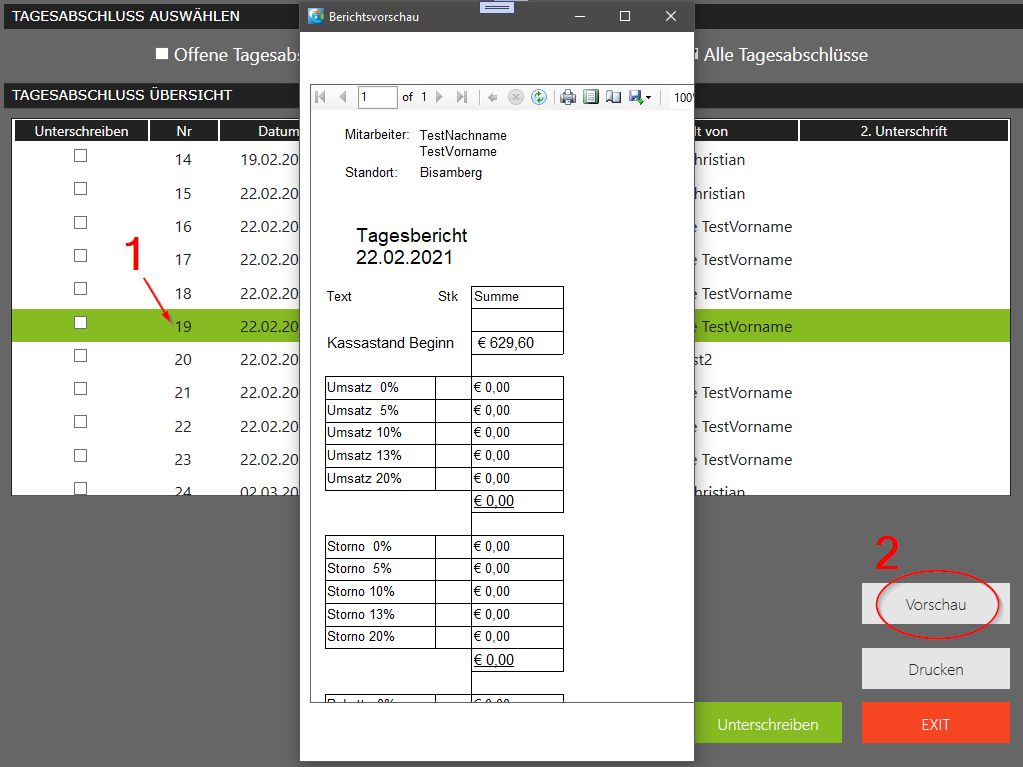Toggle the Offene Tagesabschlüsse checkbox

click(x=162, y=53)
